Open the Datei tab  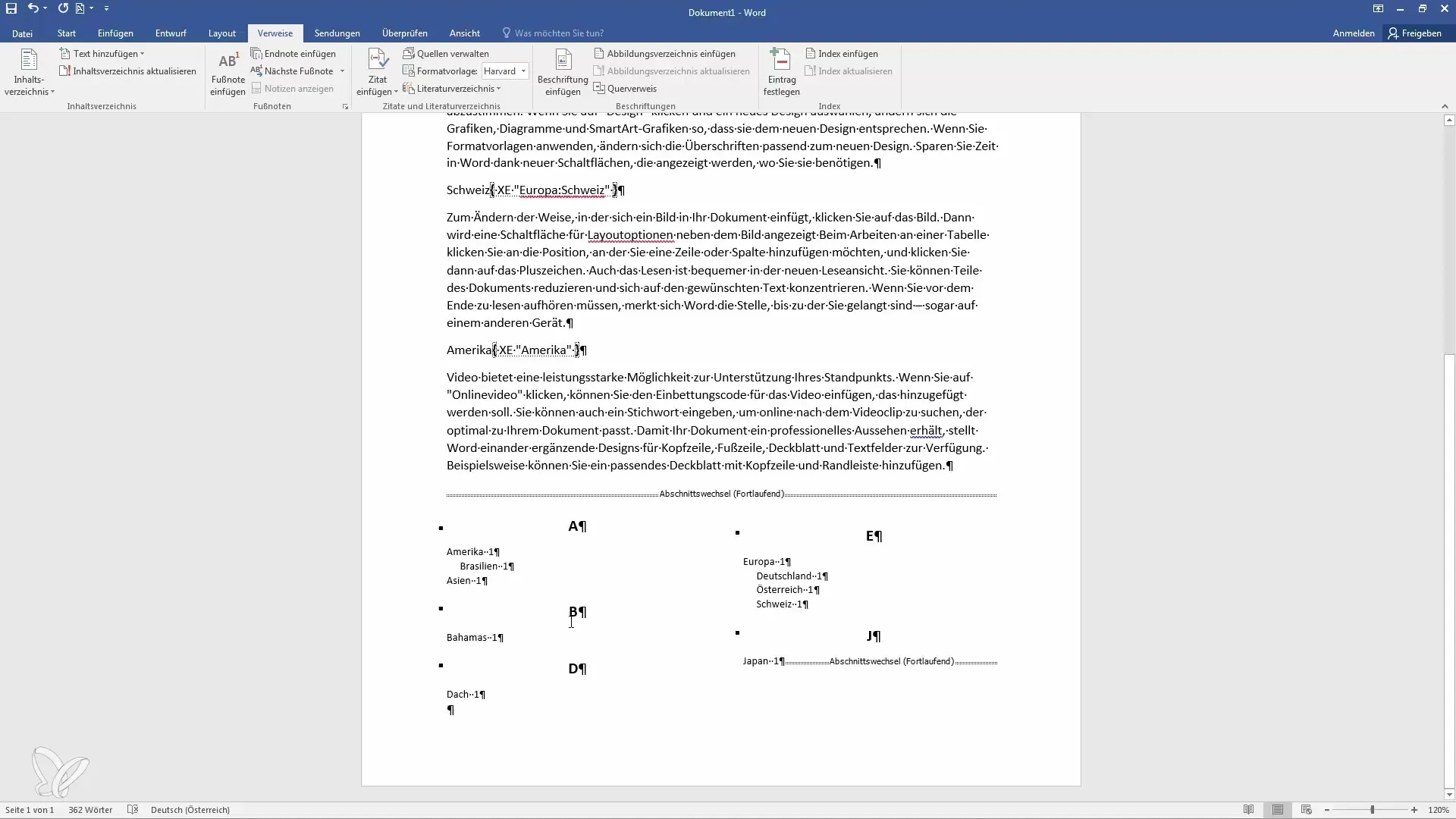point(22,33)
